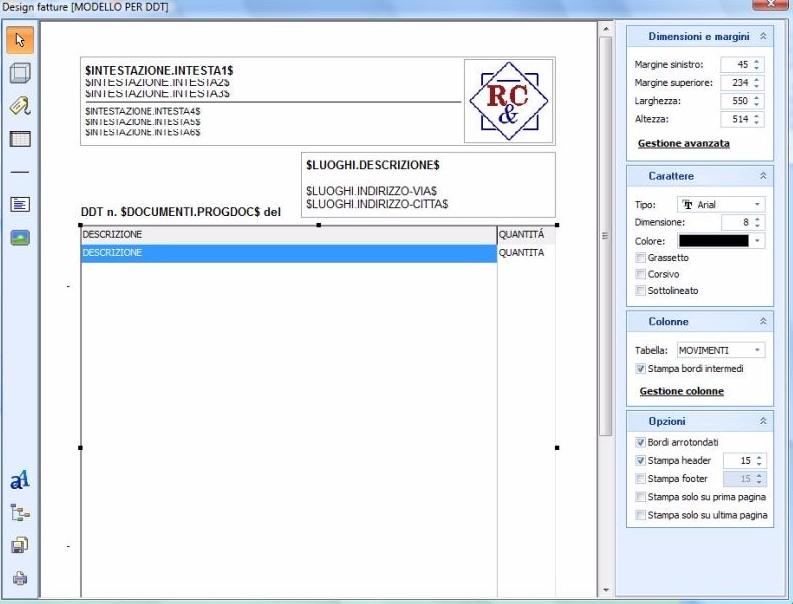Open the Tabella MOVIMENTI dropdown

720,351
